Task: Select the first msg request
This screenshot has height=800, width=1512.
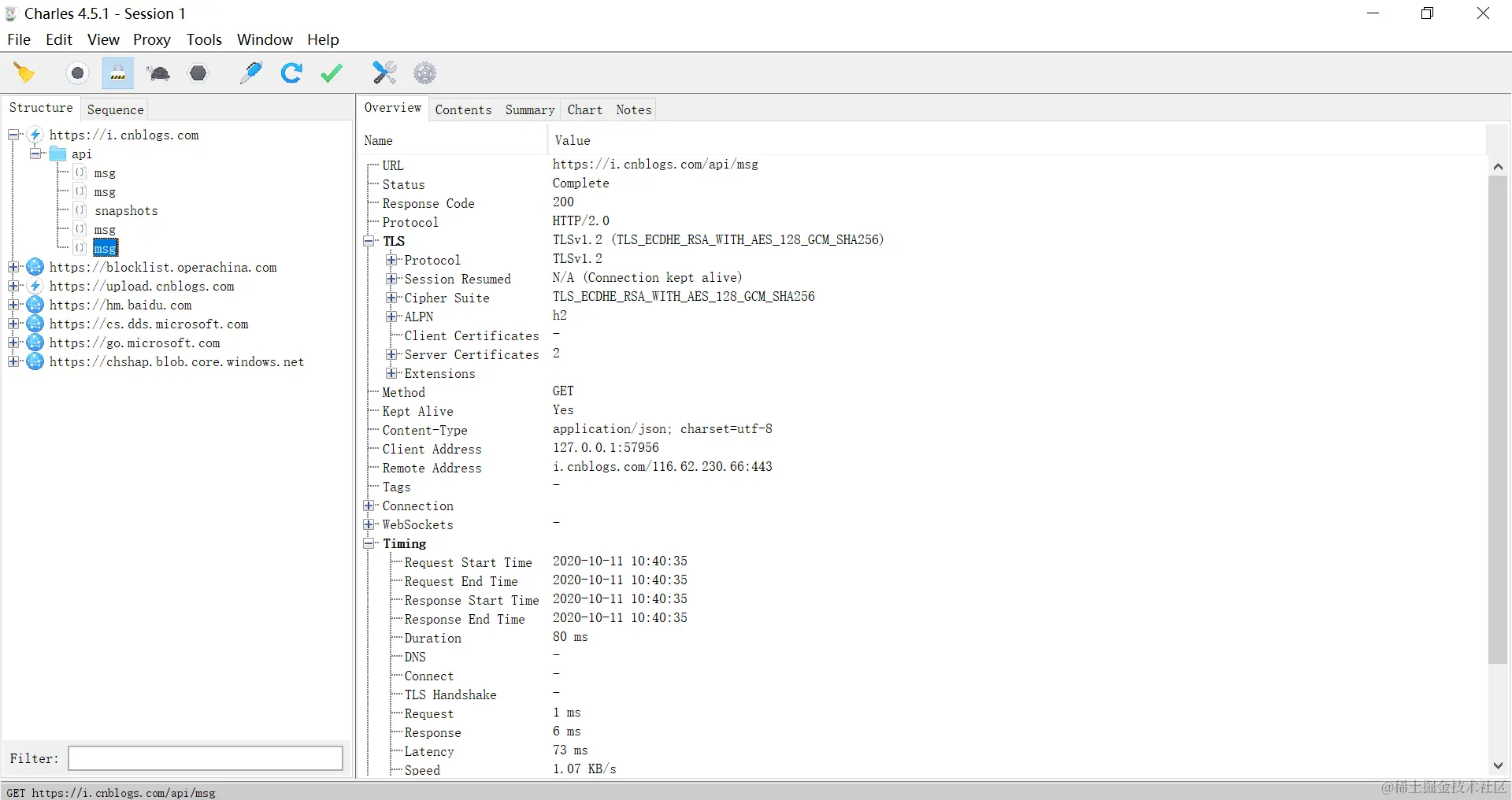Action: tap(105, 172)
